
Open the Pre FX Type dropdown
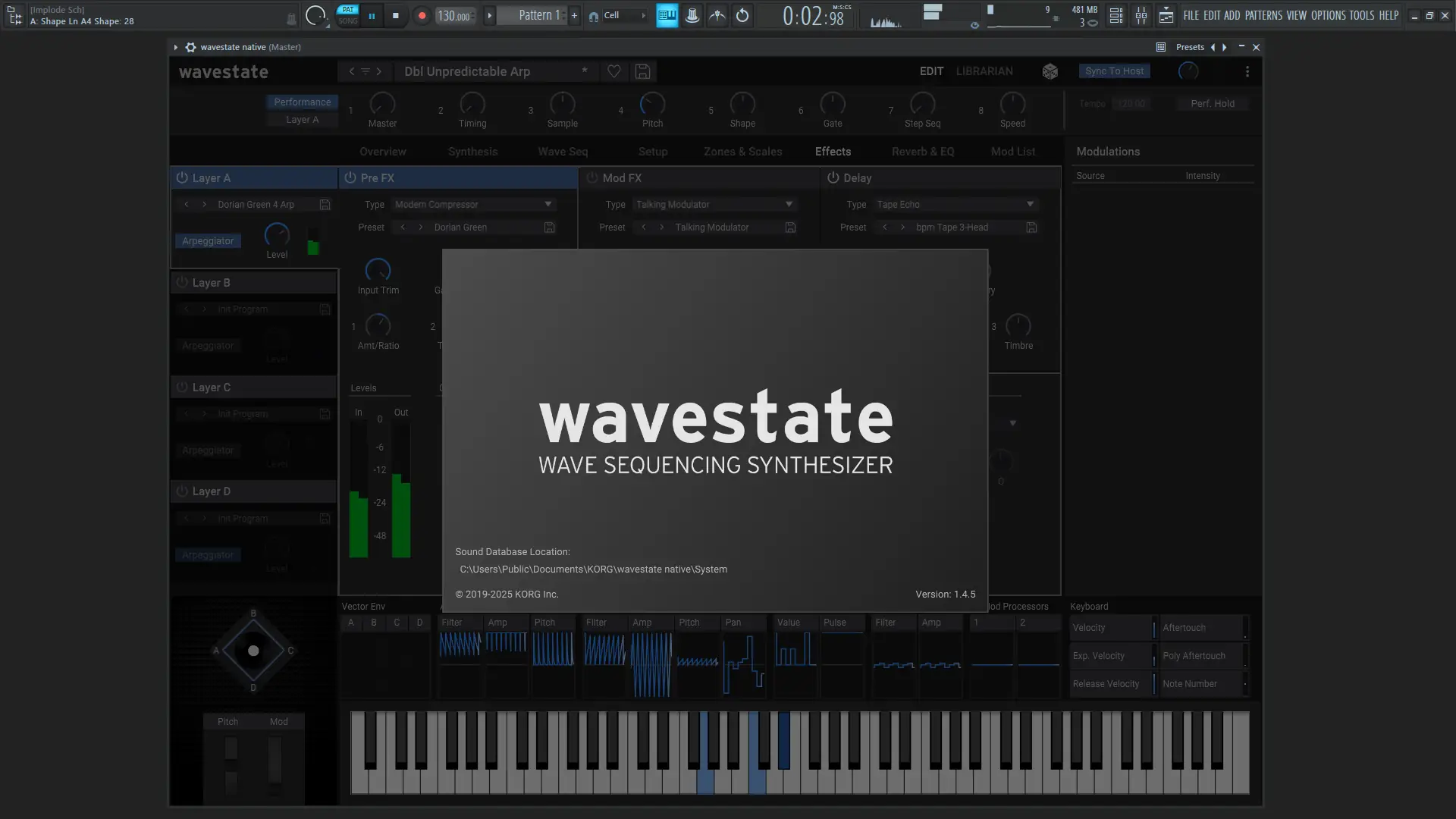(x=474, y=204)
